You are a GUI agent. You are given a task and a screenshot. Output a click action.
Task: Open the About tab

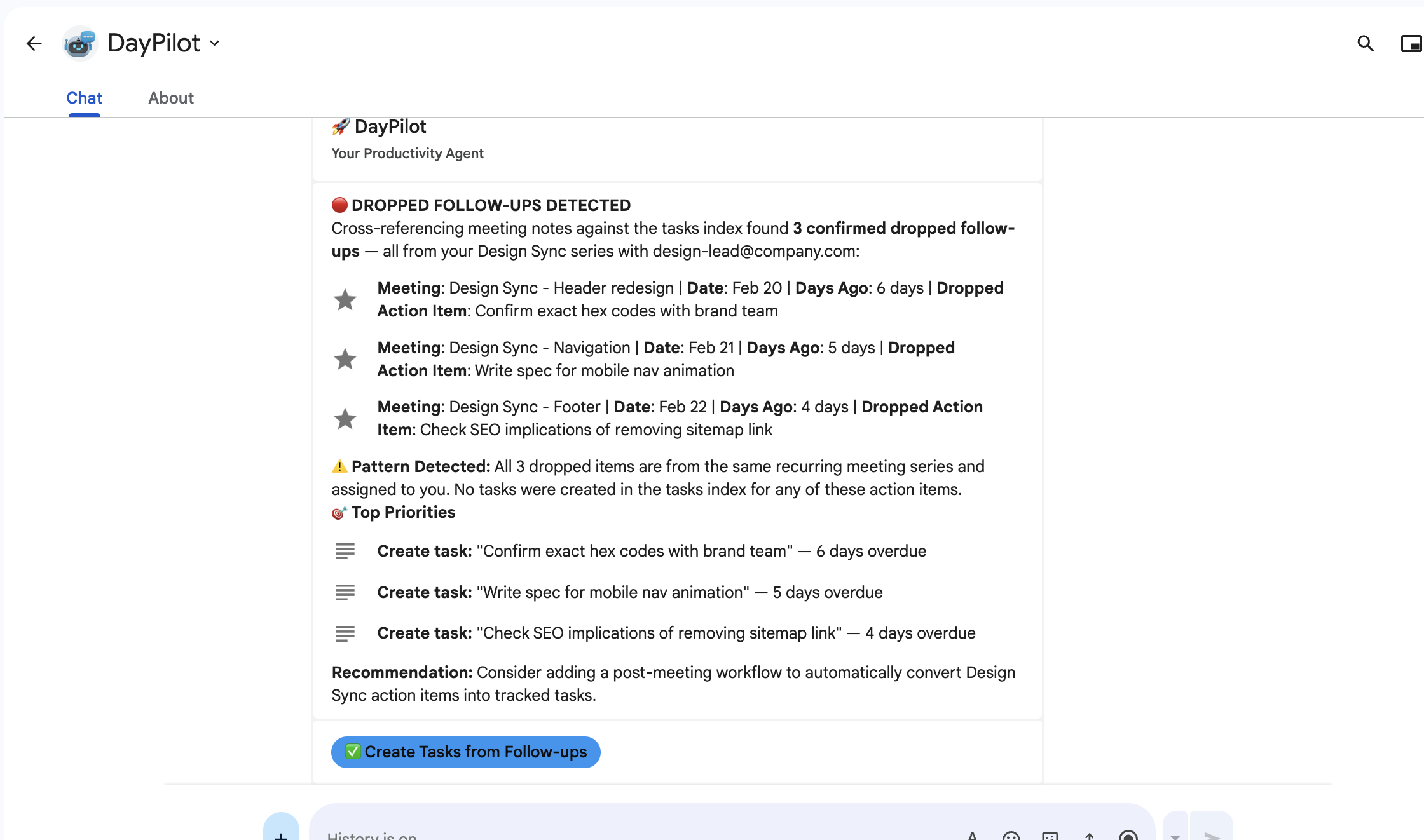point(171,98)
